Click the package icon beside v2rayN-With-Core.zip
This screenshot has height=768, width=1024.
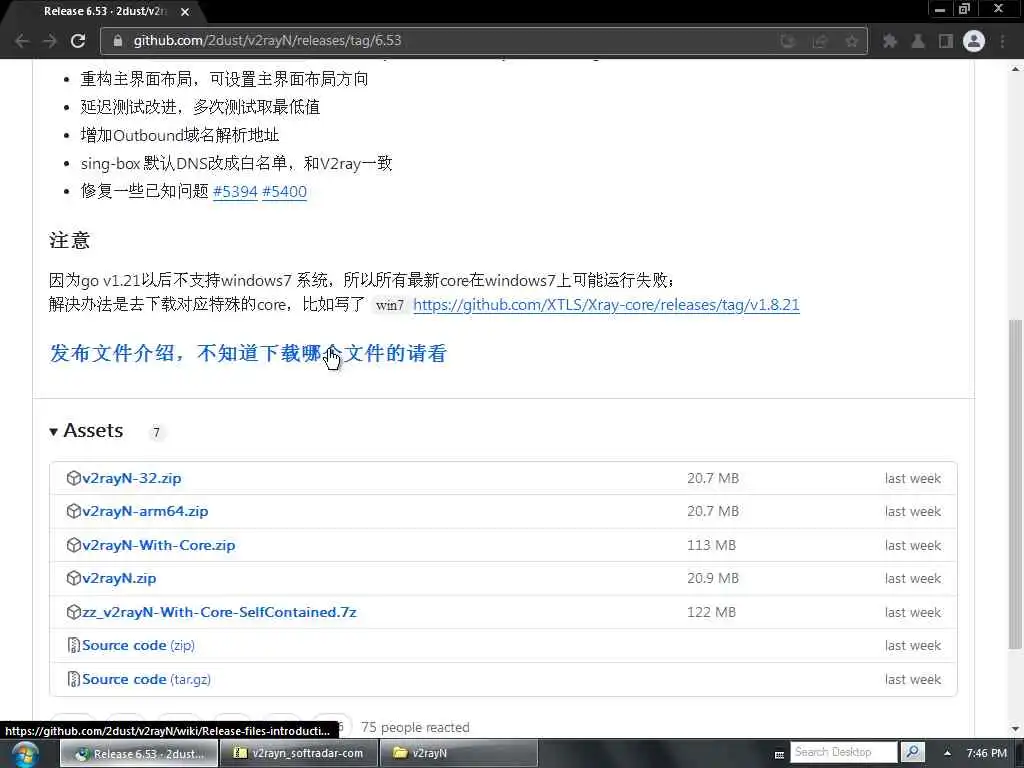pyautogui.click(x=73, y=545)
